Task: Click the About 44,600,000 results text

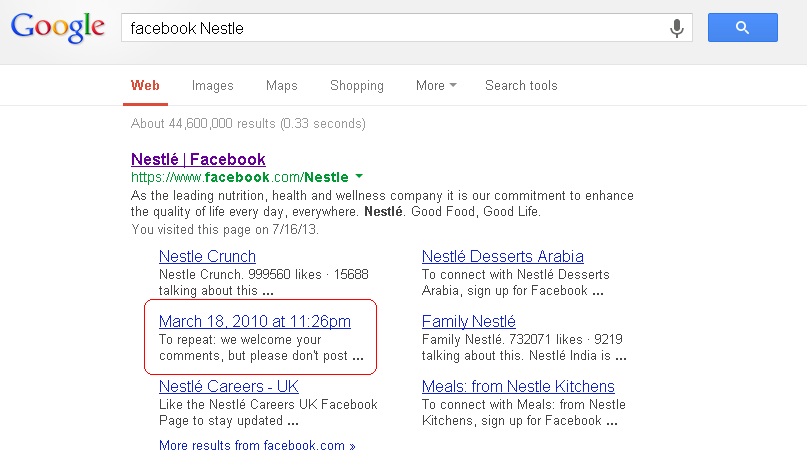Action: click(x=248, y=124)
